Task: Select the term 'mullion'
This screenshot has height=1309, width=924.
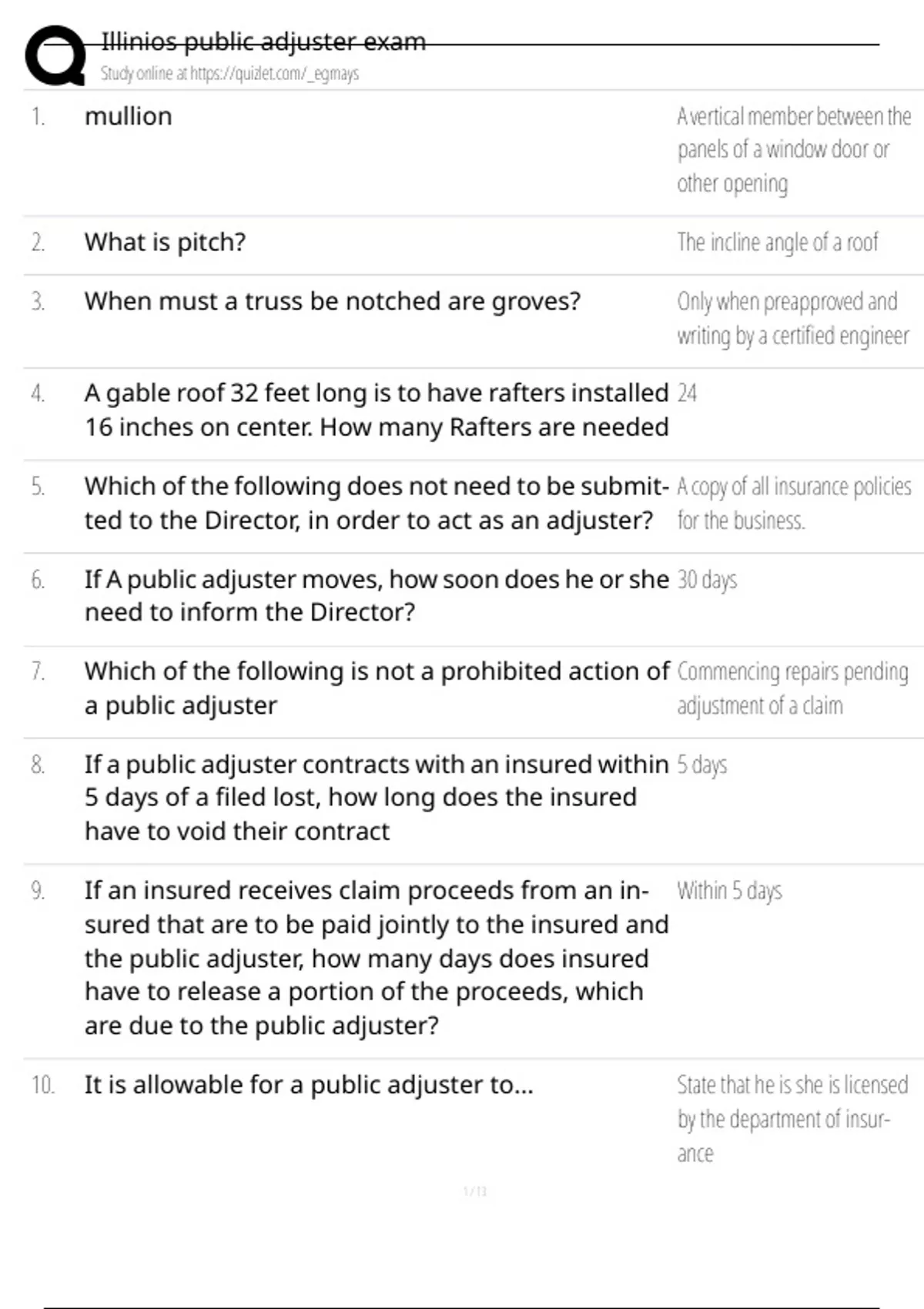Action: [128, 116]
